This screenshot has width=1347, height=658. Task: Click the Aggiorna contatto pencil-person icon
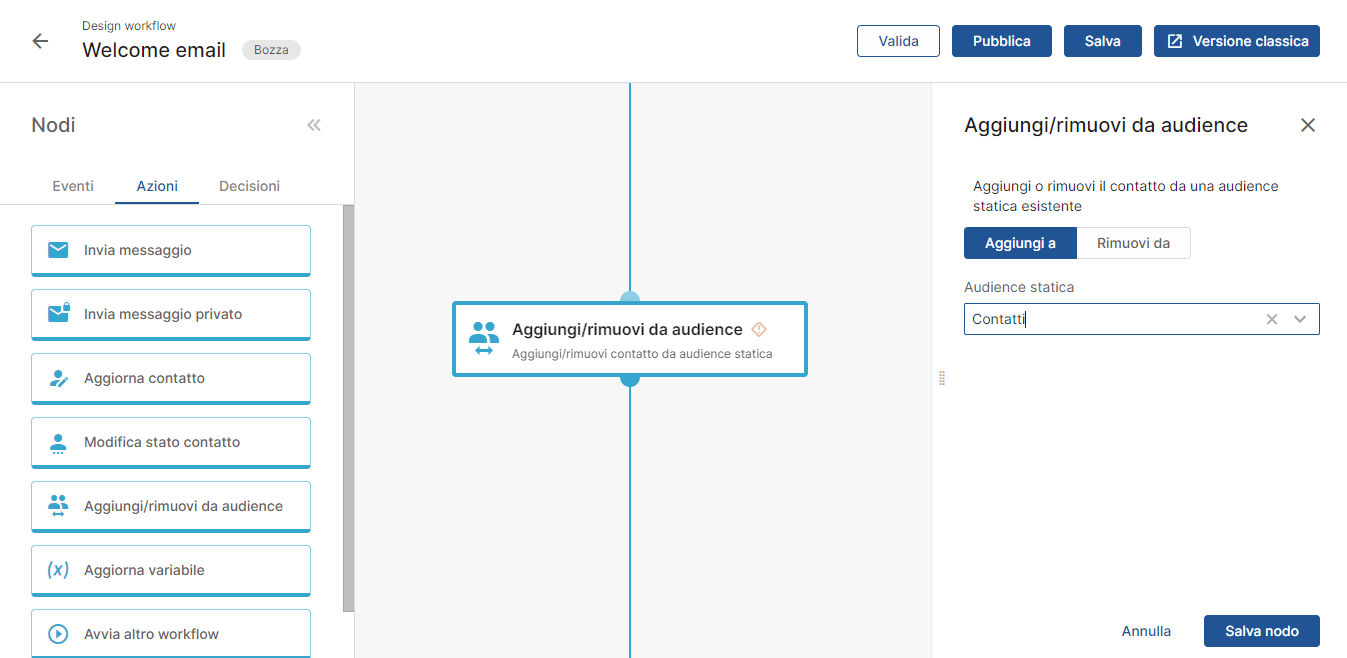point(58,378)
